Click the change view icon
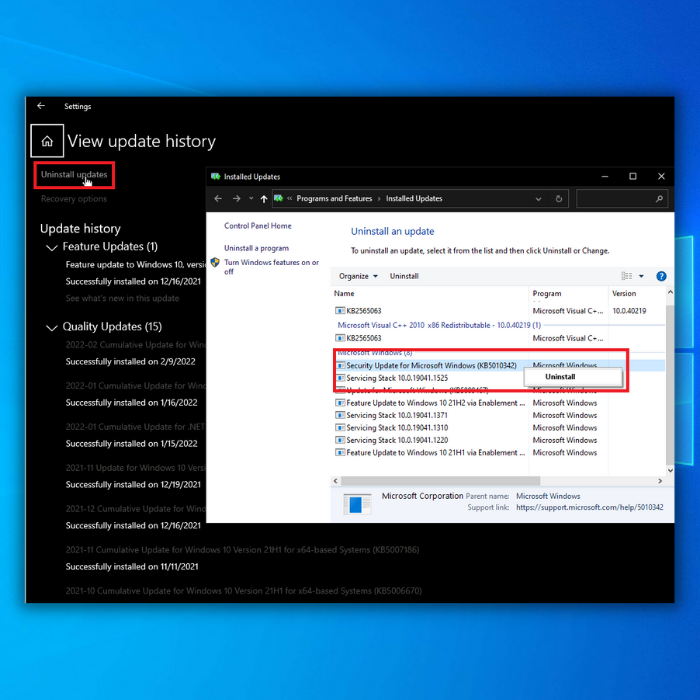 point(627,276)
